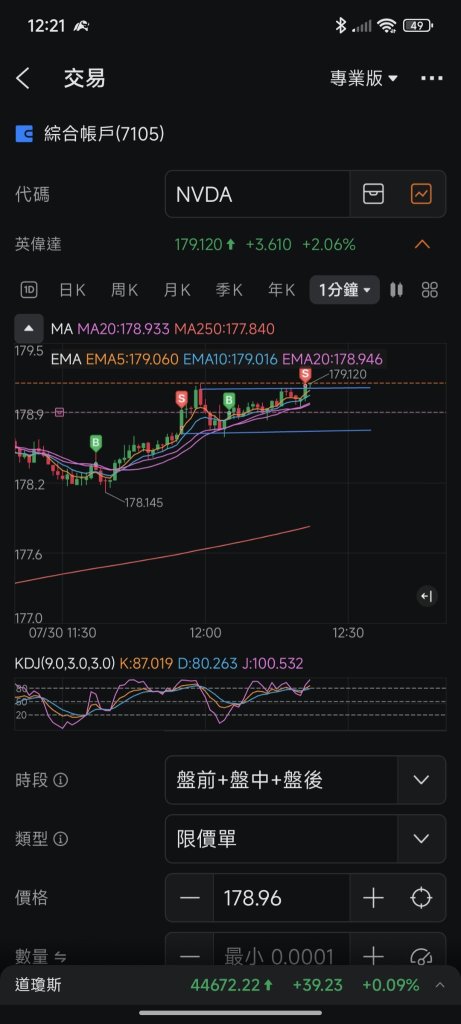
Task: Open the candlestick chart style icon
Action: [x=396, y=290]
